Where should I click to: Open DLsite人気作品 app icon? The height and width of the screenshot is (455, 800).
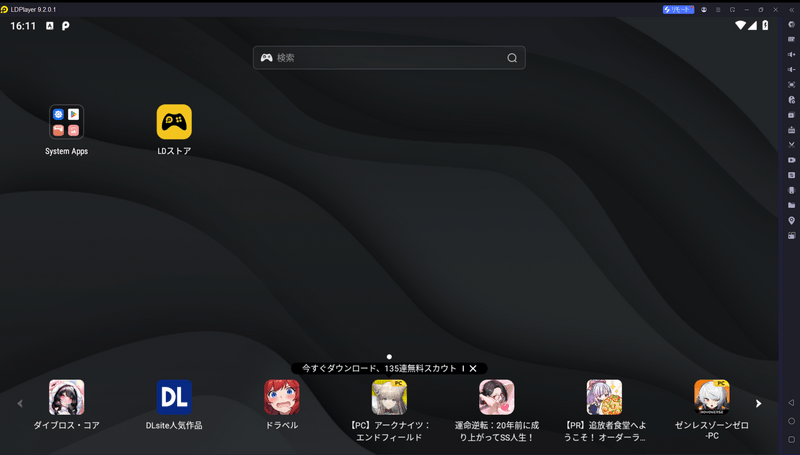(174, 397)
